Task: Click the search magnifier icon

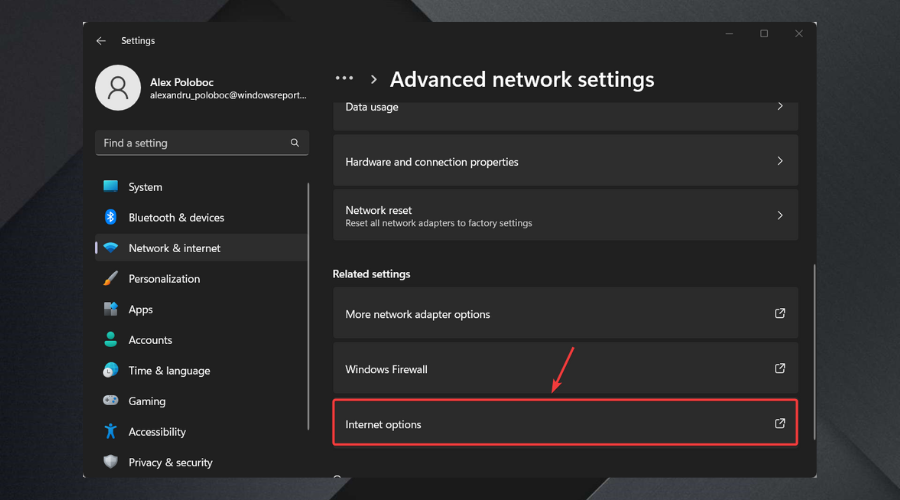Action: tap(295, 143)
